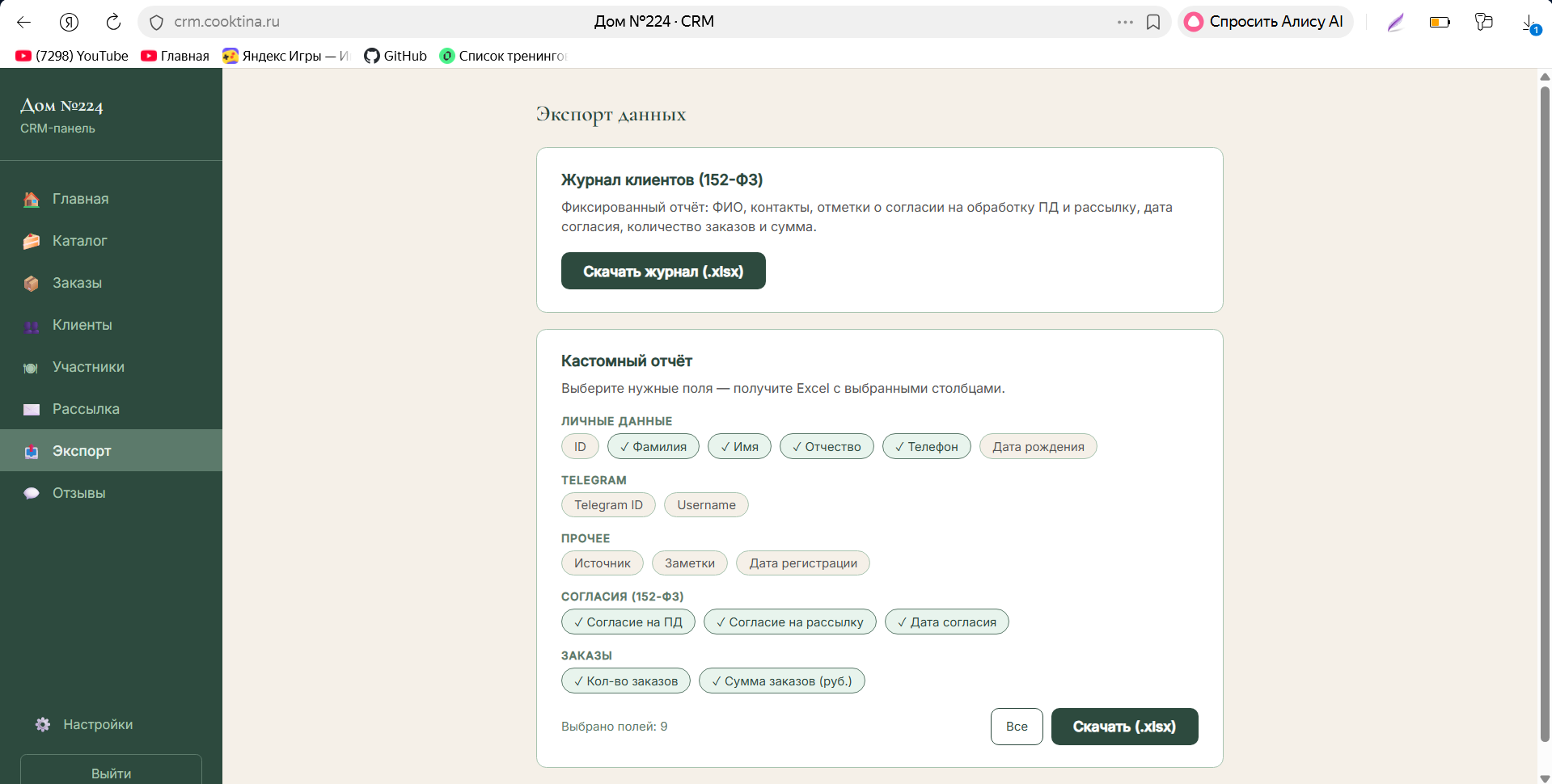
Task: Click the gear icon next to Настройки
Action: (x=43, y=724)
